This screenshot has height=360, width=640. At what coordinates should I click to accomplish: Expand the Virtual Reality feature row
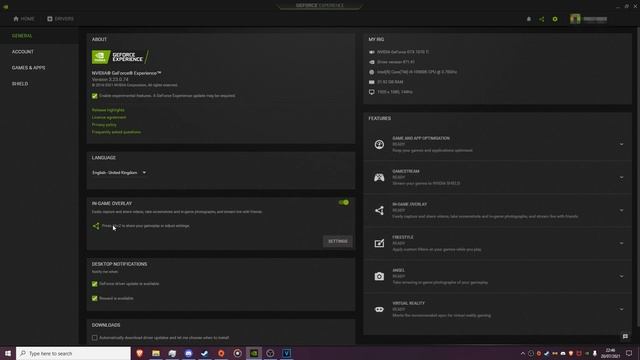click(x=621, y=309)
